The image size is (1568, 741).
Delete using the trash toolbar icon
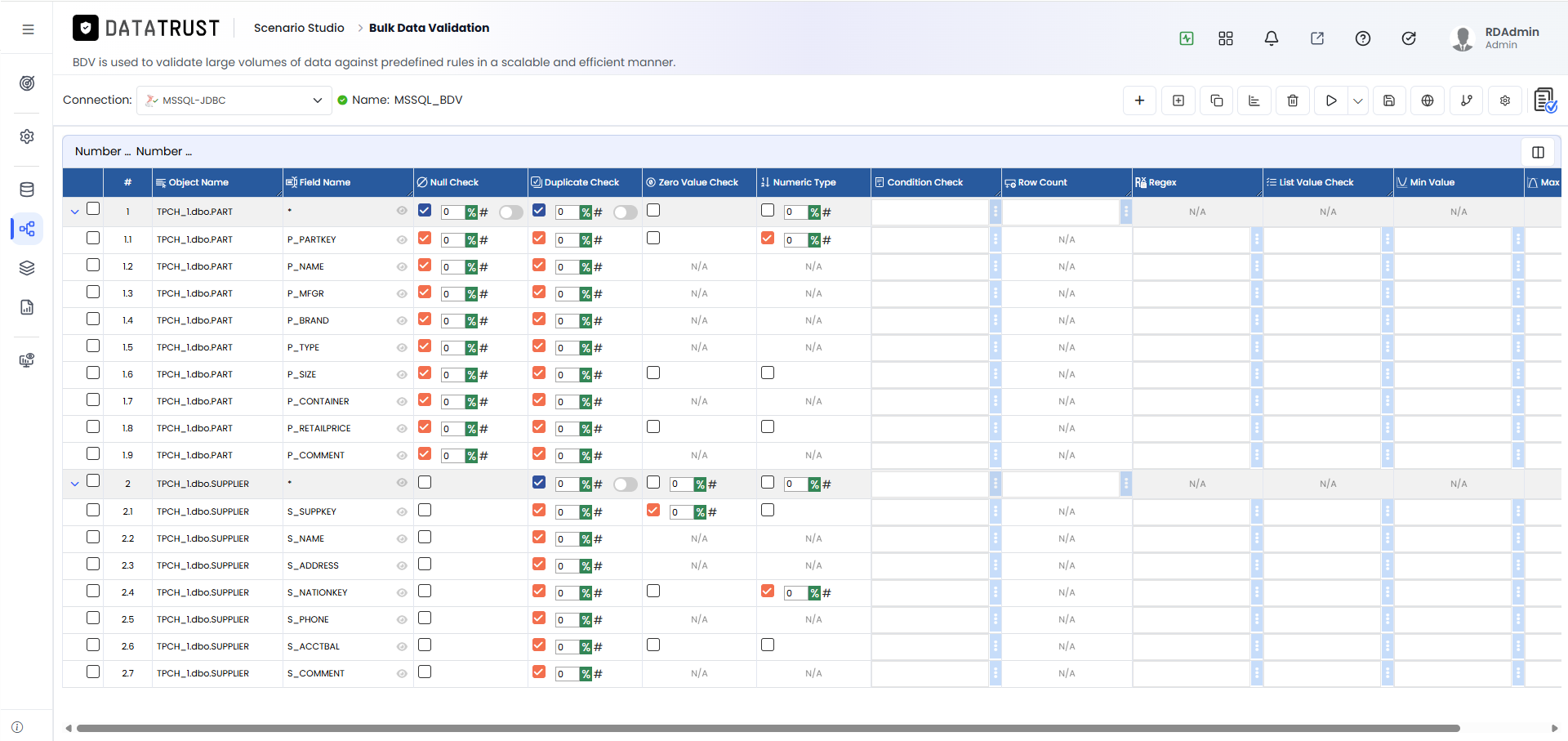coord(1293,100)
